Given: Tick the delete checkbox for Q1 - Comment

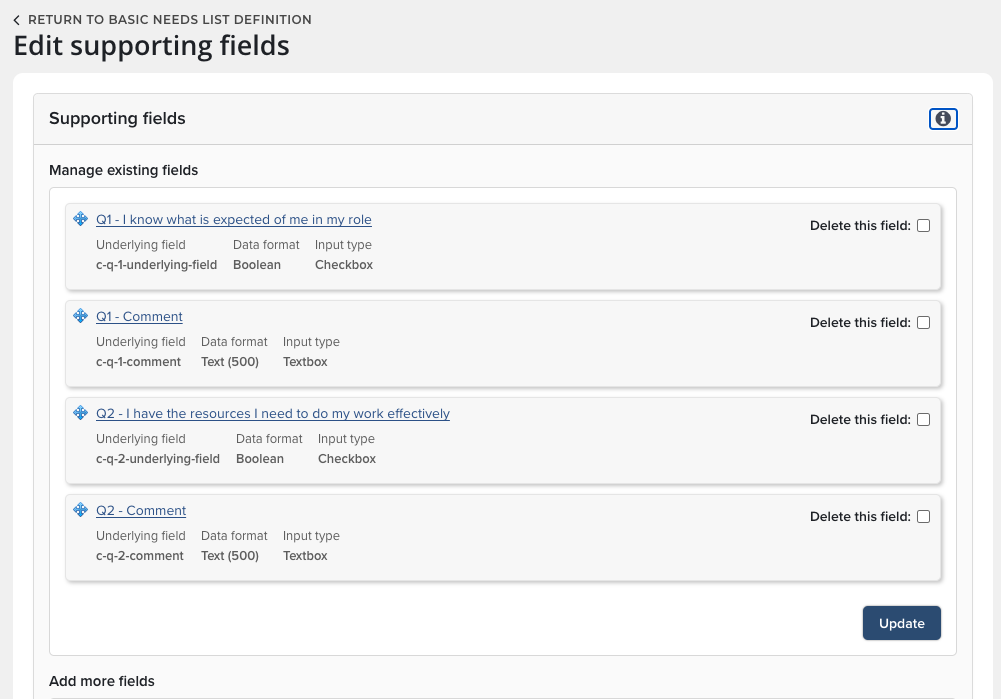Looking at the screenshot, I should pyautogui.click(x=923, y=323).
